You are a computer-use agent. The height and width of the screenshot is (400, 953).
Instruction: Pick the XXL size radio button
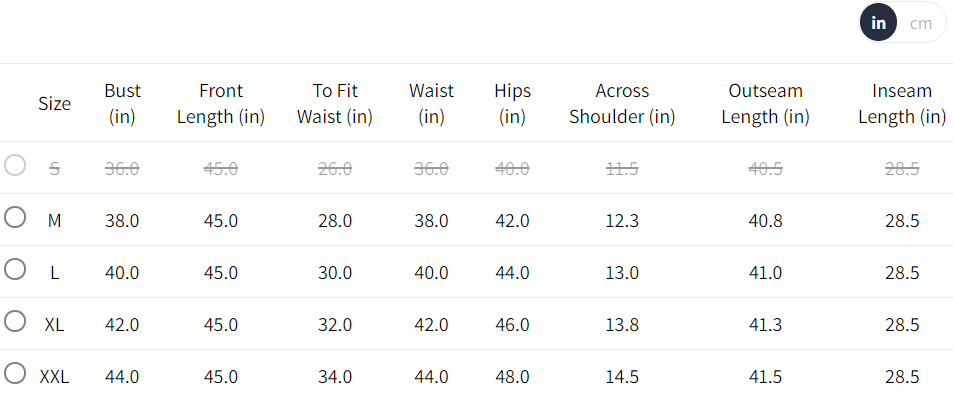(15, 373)
